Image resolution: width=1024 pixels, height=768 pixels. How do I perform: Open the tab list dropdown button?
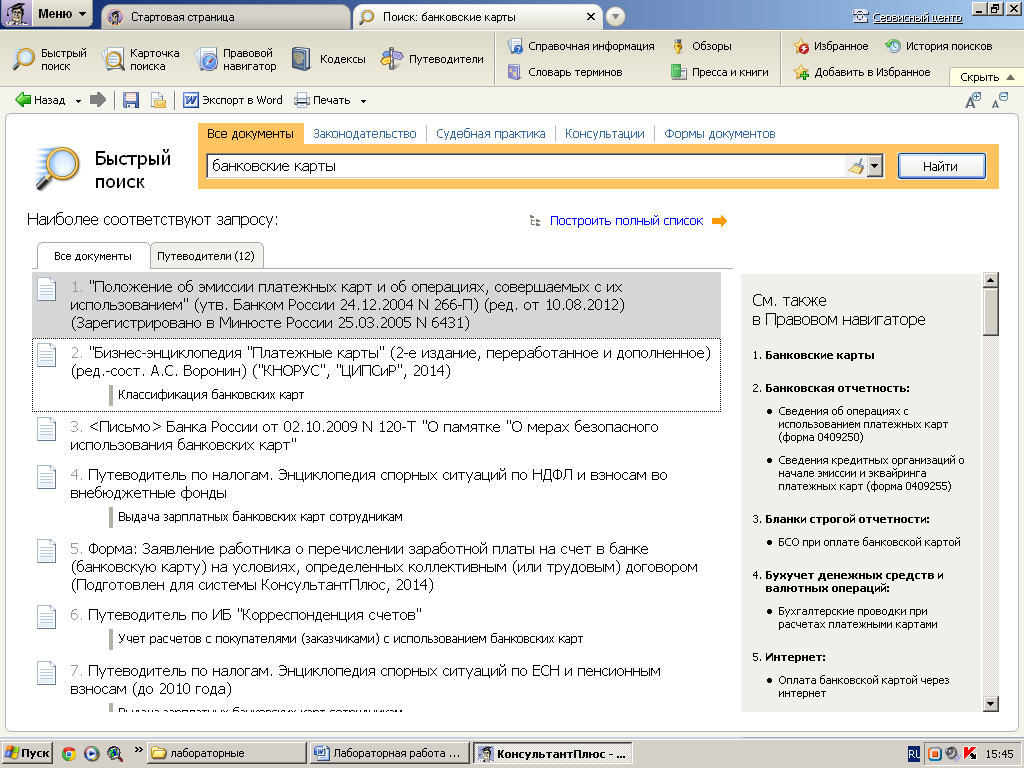[x=615, y=16]
